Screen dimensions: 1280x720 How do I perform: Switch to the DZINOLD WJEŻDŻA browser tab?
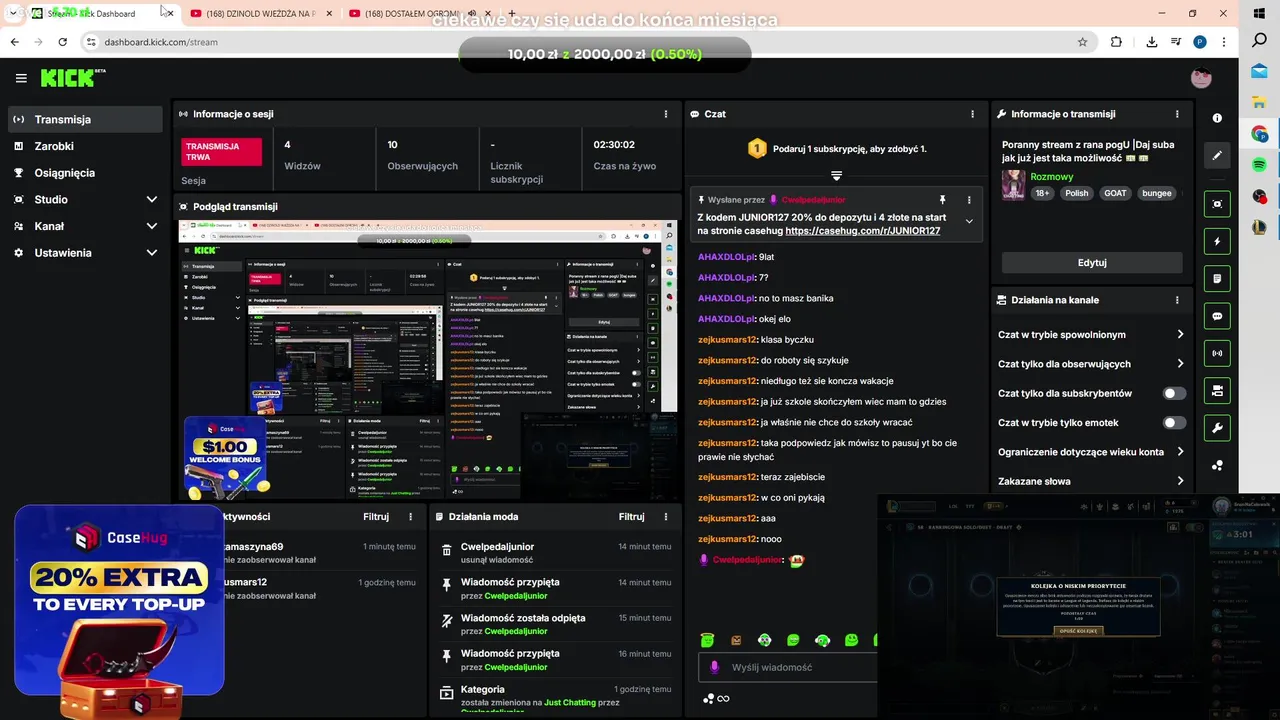[x=262, y=13]
